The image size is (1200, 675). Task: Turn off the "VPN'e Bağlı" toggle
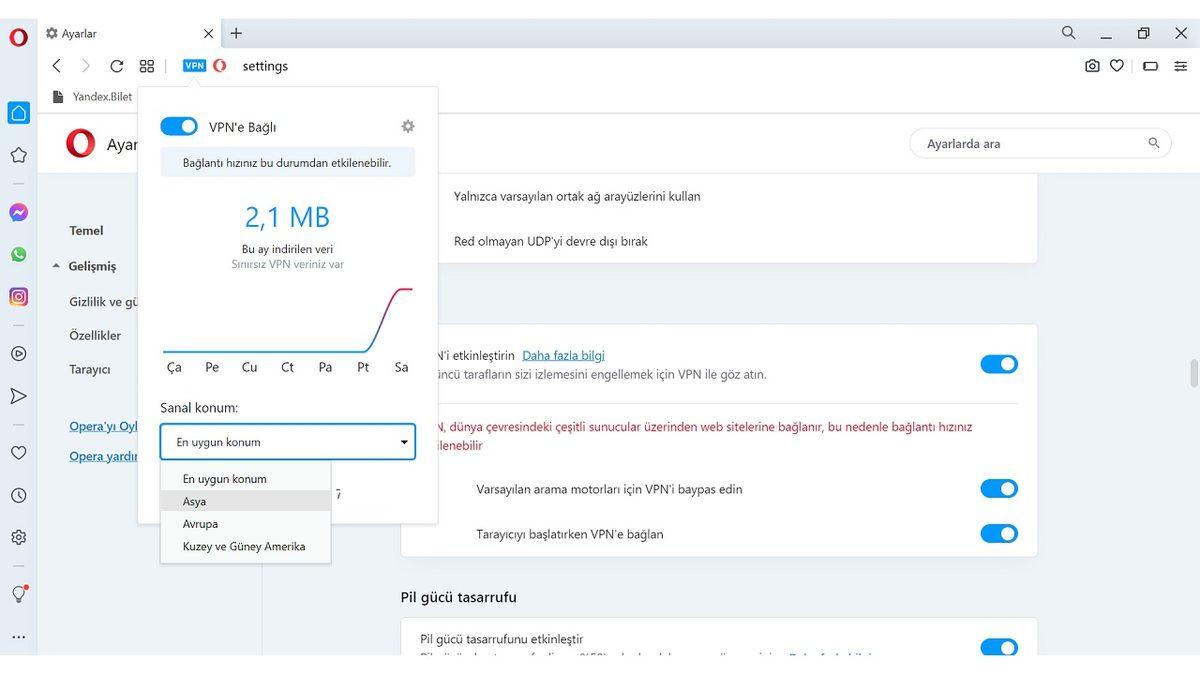coord(178,126)
